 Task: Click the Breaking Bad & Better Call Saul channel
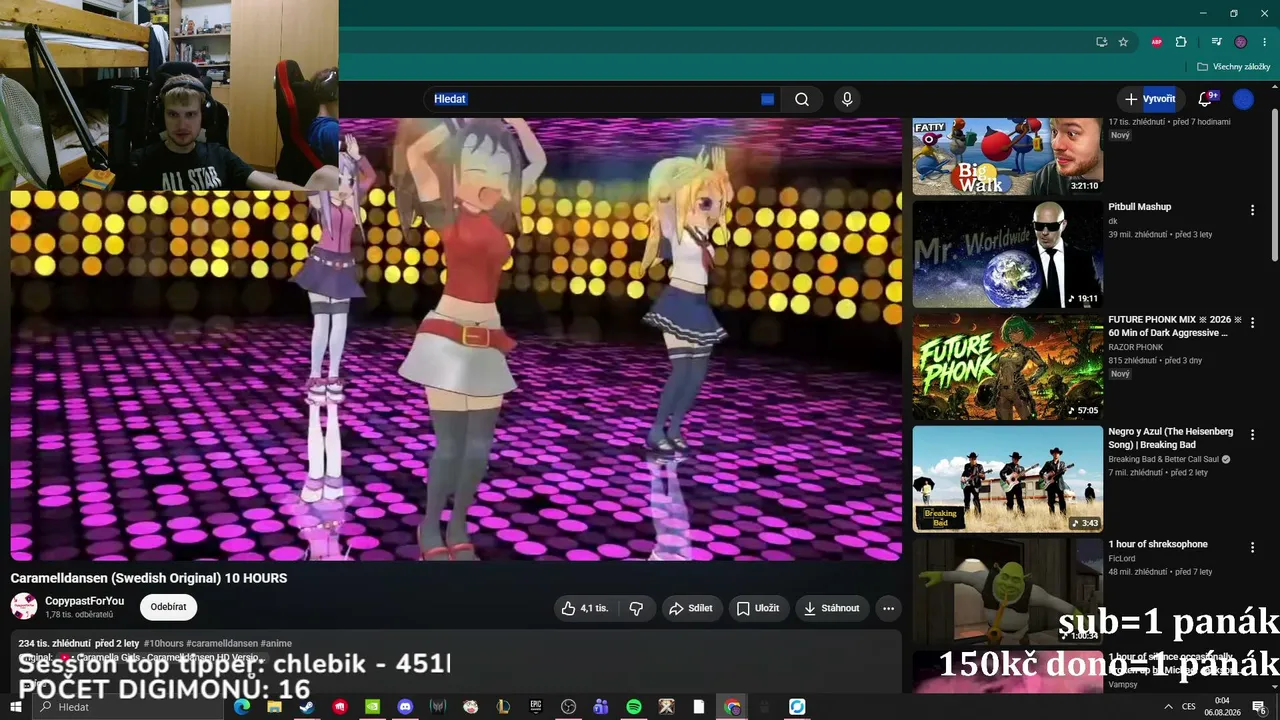[x=1164, y=460]
